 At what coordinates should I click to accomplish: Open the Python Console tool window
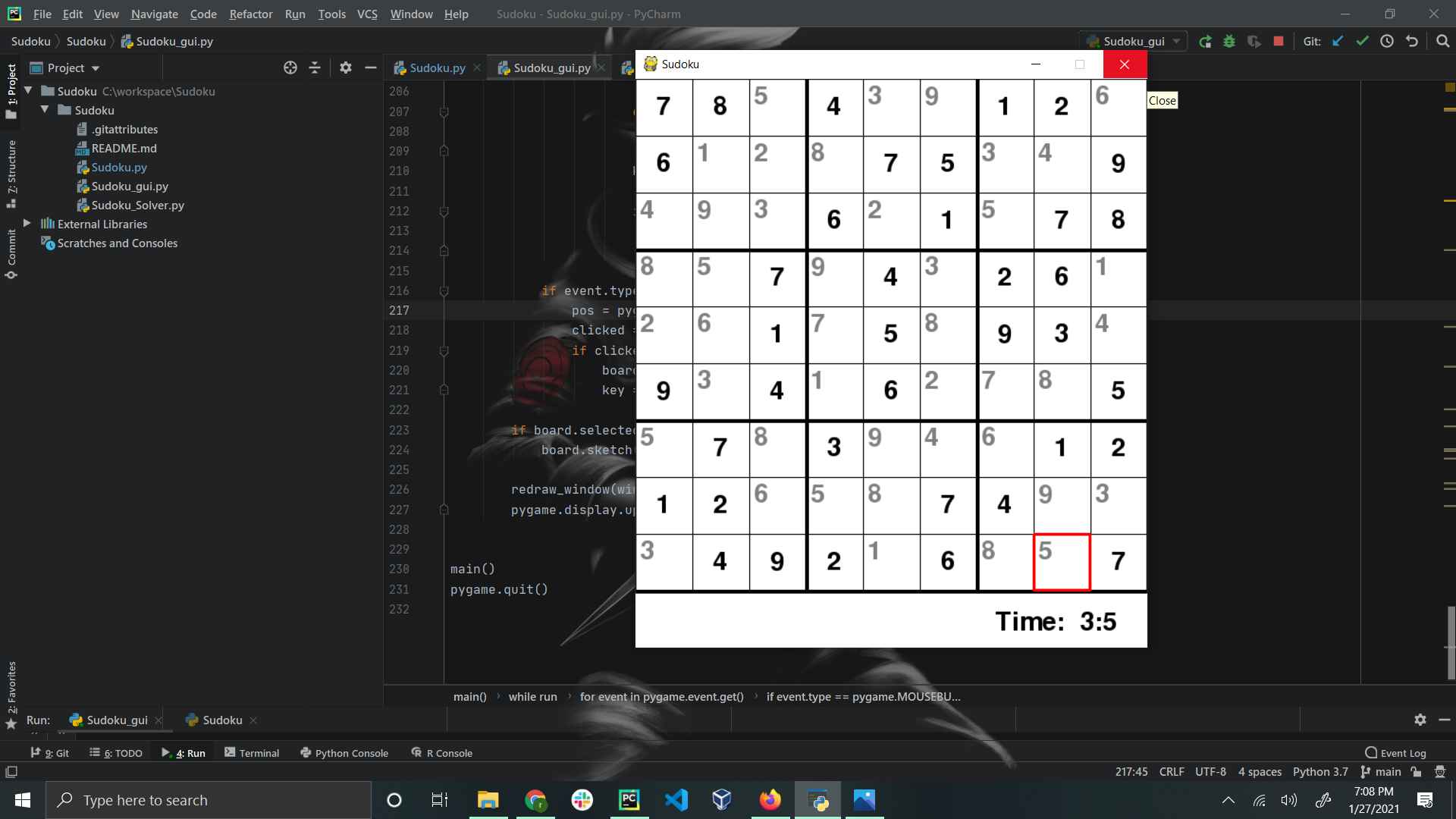click(x=344, y=753)
